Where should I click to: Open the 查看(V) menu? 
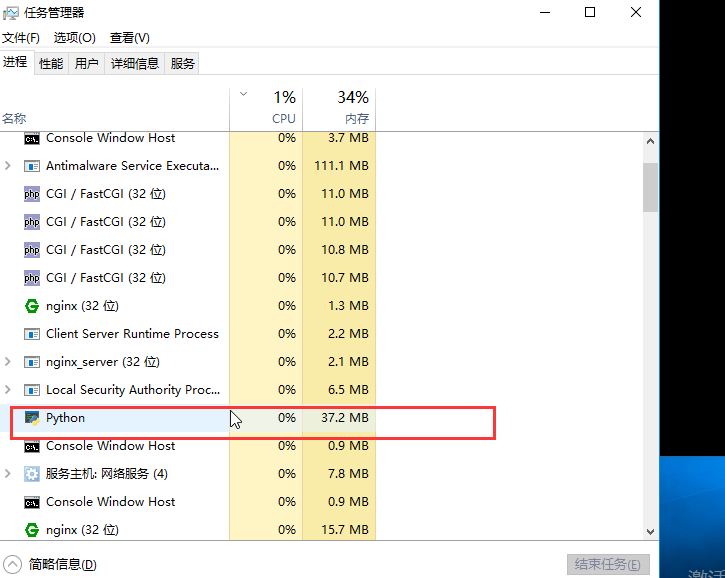[x=129, y=38]
